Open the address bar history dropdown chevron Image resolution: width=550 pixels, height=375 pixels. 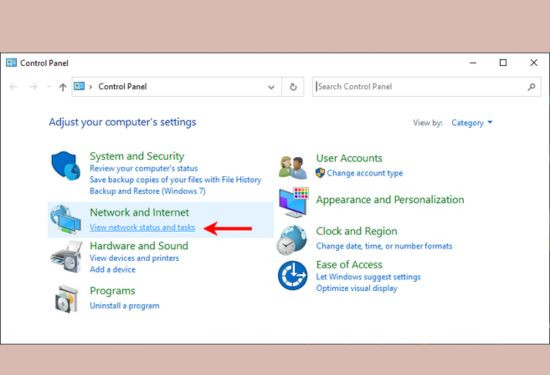pyautogui.click(x=271, y=87)
